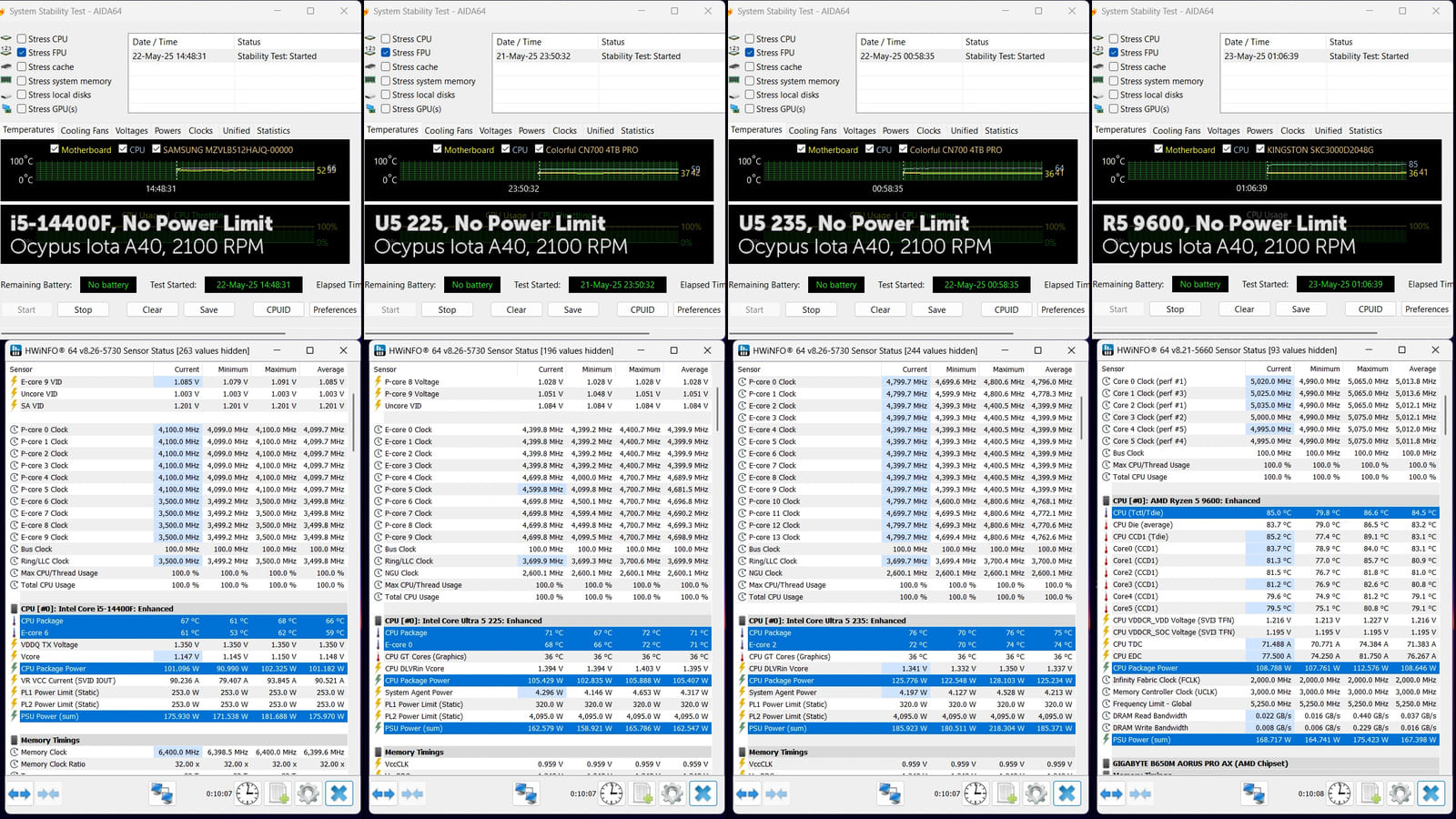
Task: Click the reset clock icon in Ryzen 5 9600 HWiNFO window
Action: coord(1340,794)
